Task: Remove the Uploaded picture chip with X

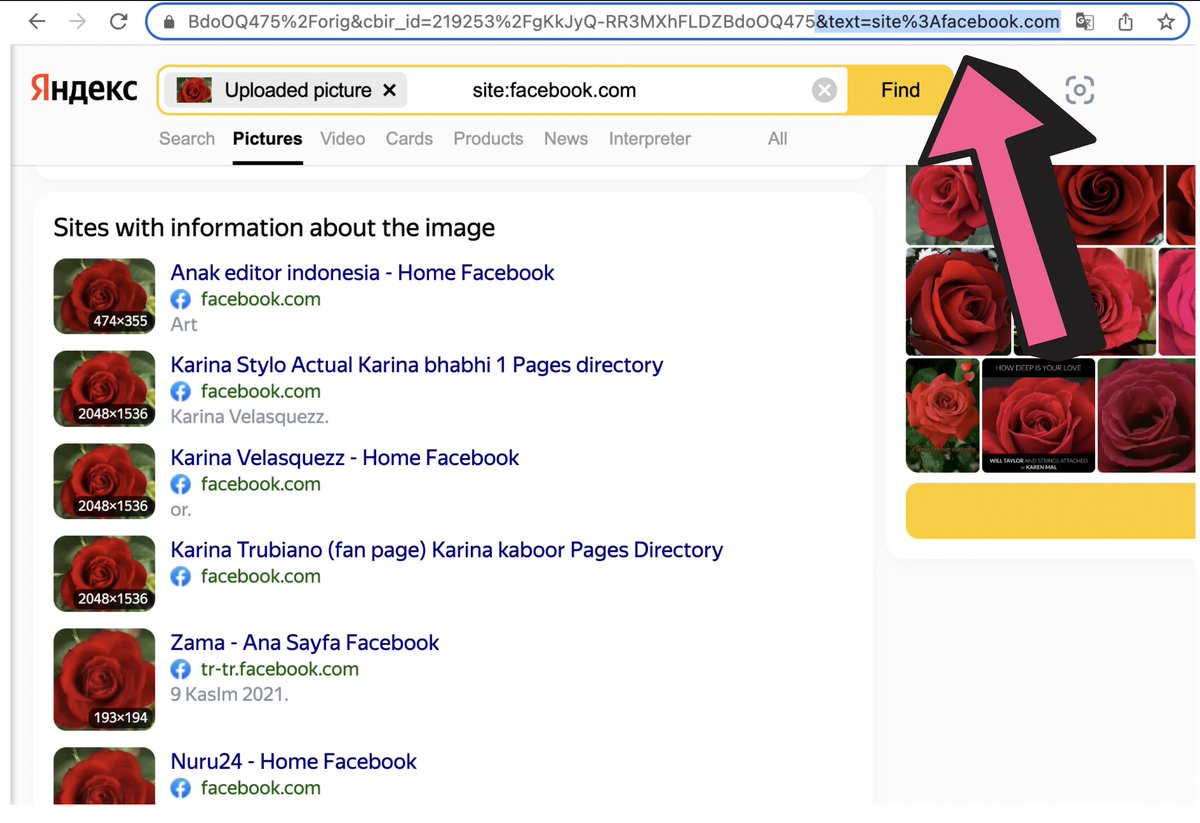Action: [389, 90]
